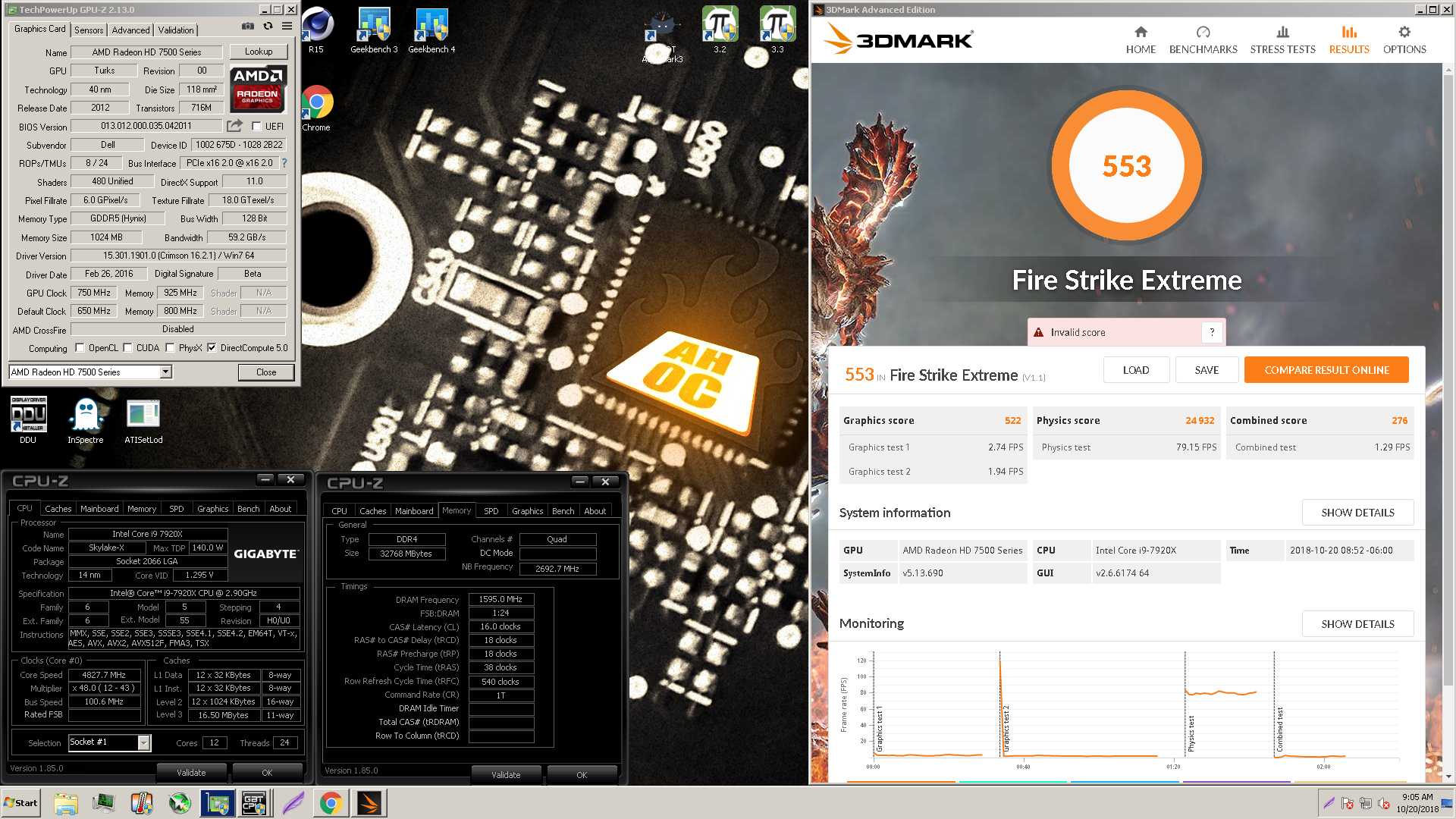The width and height of the screenshot is (1456, 819).
Task: Toggle the OpenCL checkbox
Action: click(x=80, y=348)
